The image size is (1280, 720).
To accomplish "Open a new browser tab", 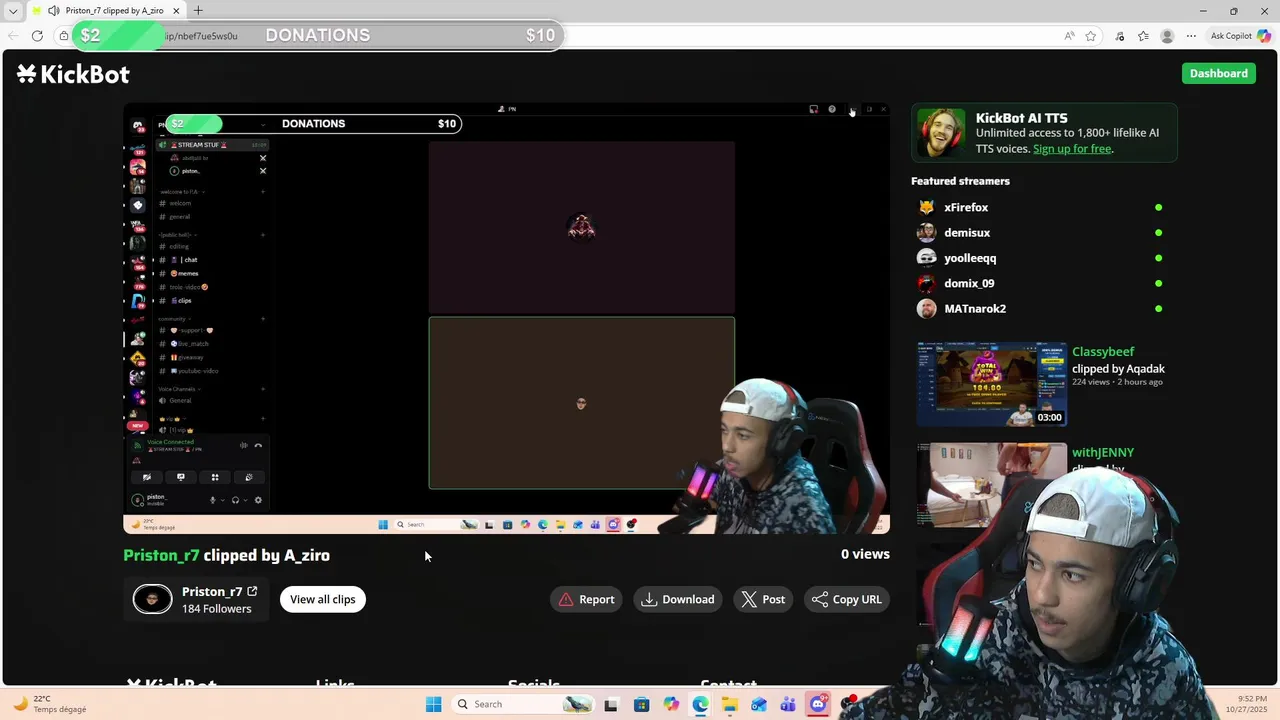I will [x=198, y=11].
